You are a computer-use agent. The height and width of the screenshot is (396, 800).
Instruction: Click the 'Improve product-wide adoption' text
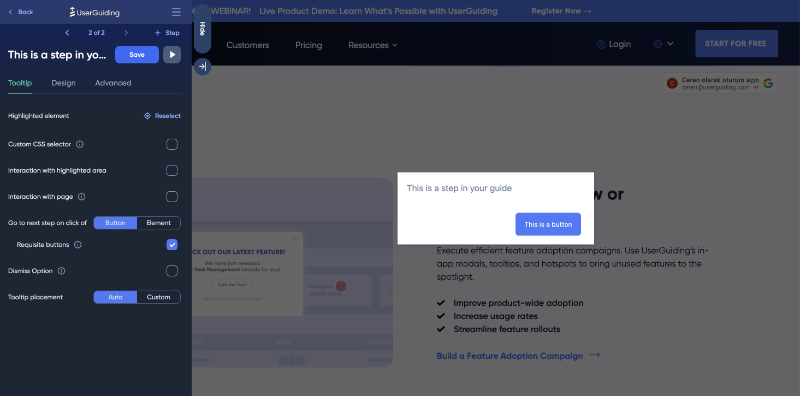tap(518, 303)
